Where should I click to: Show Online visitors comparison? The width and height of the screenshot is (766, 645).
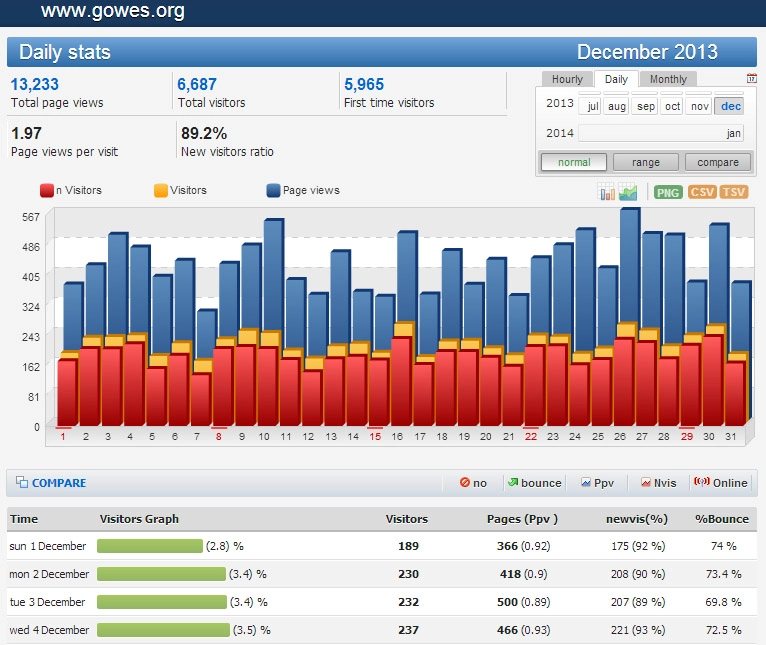(720, 483)
